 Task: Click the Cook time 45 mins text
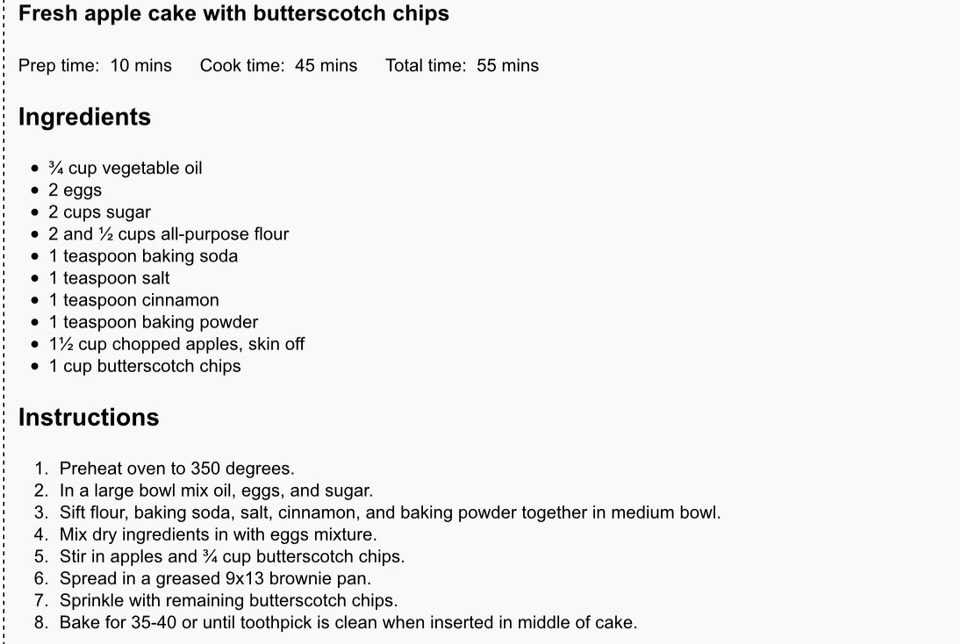pos(279,66)
